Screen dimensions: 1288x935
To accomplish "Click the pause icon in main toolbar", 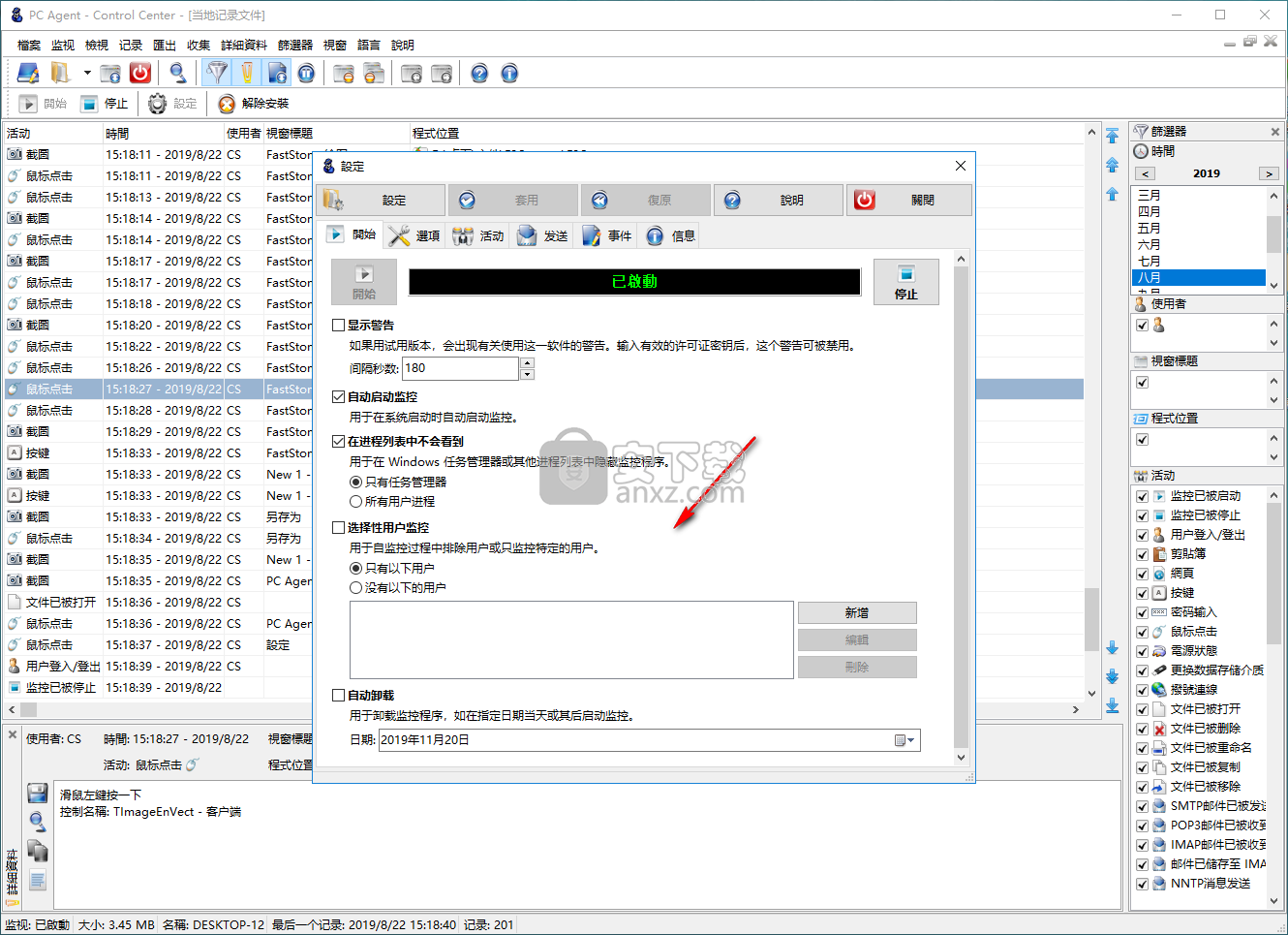I will 306,73.
